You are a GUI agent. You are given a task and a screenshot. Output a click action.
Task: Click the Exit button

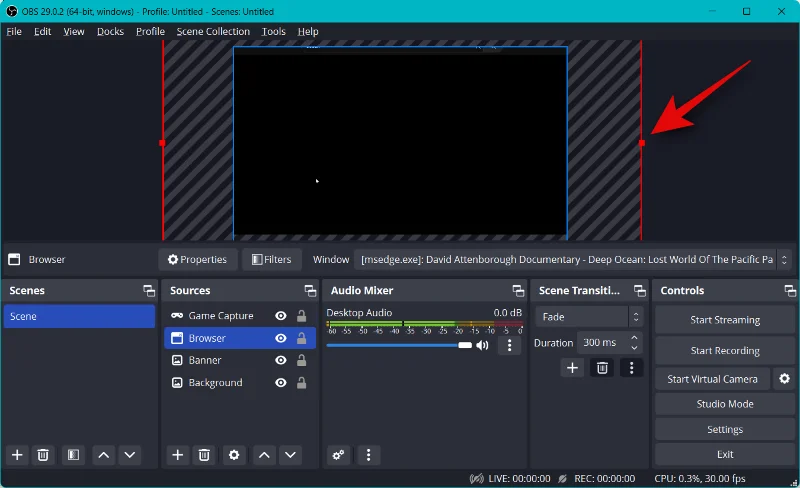725,454
